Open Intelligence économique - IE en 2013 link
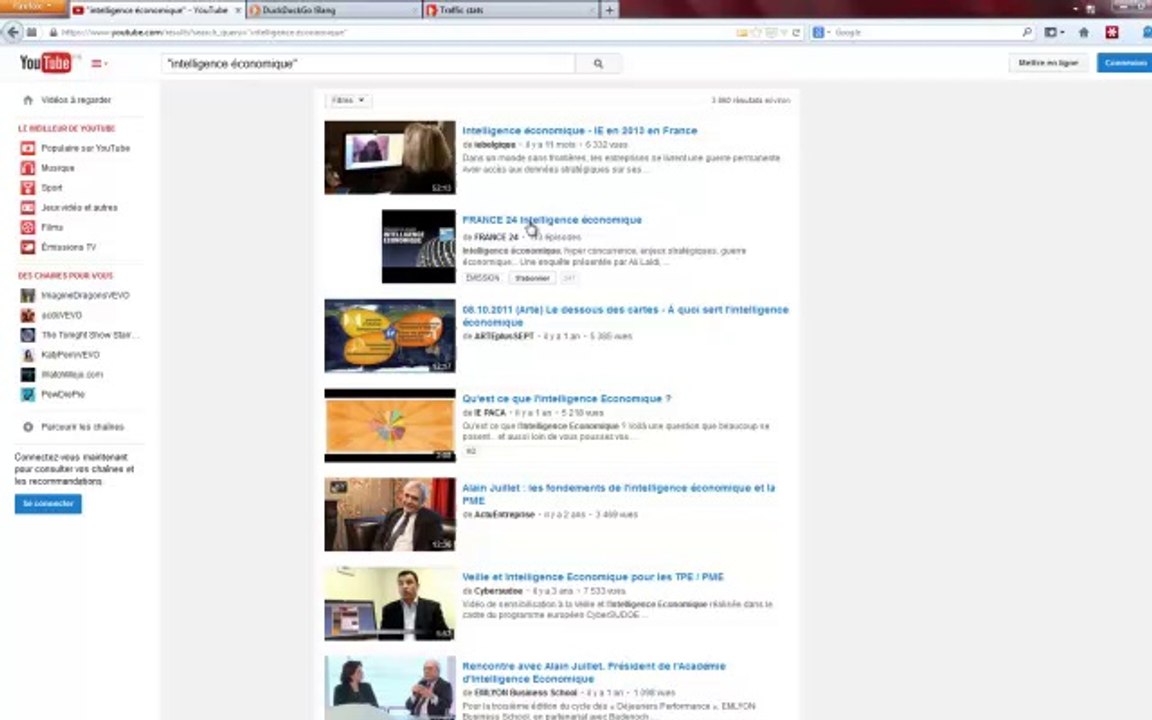This screenshot has width=1152, height=720. point(580,131)
